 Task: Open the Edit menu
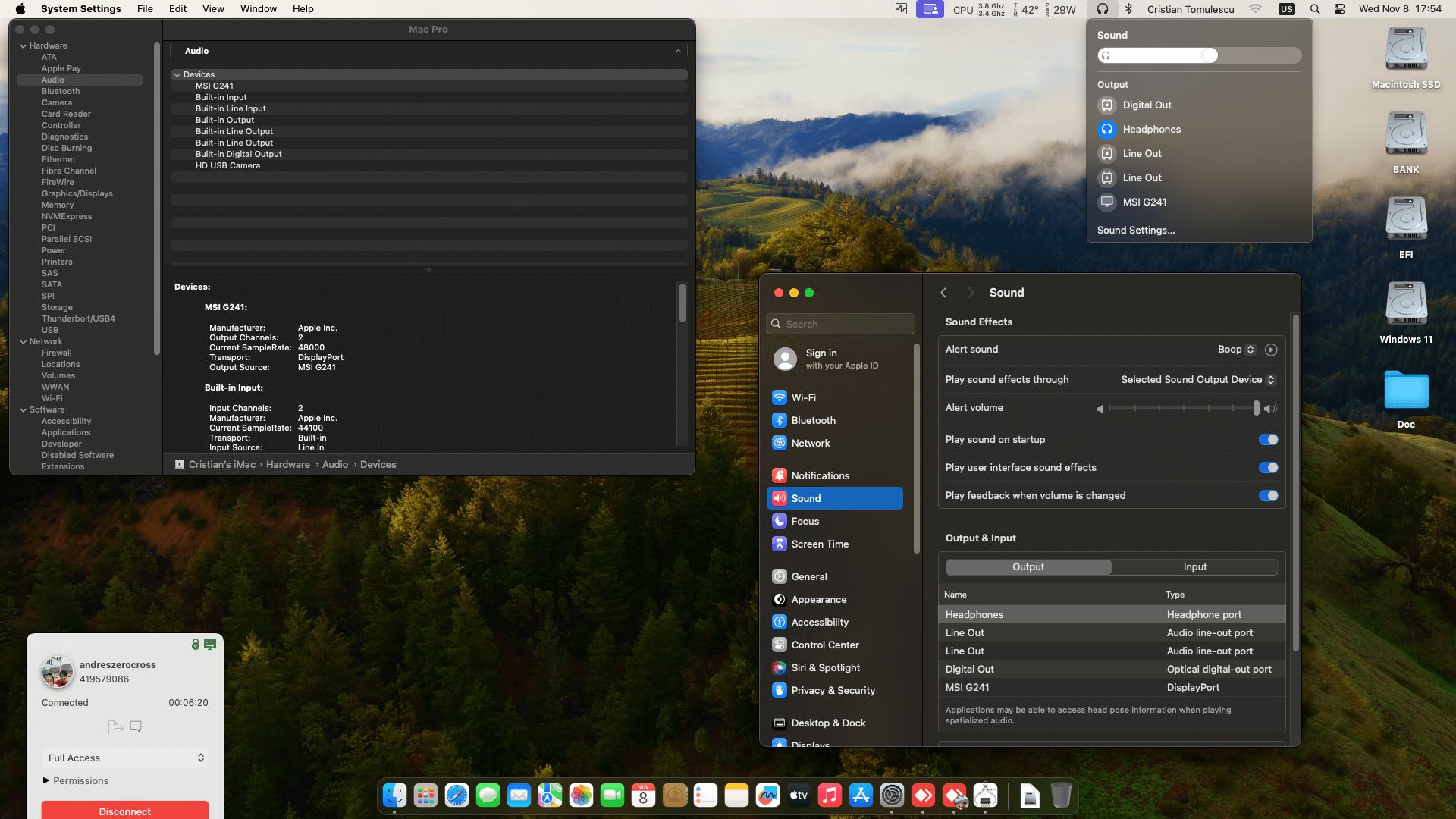coord(177,9)
